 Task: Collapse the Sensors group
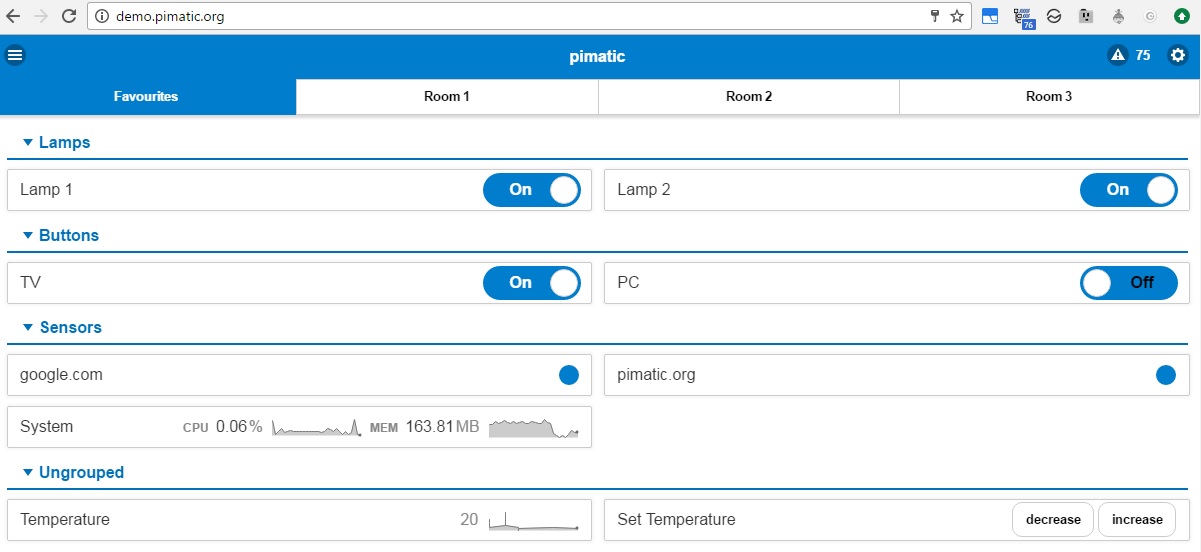28,328
